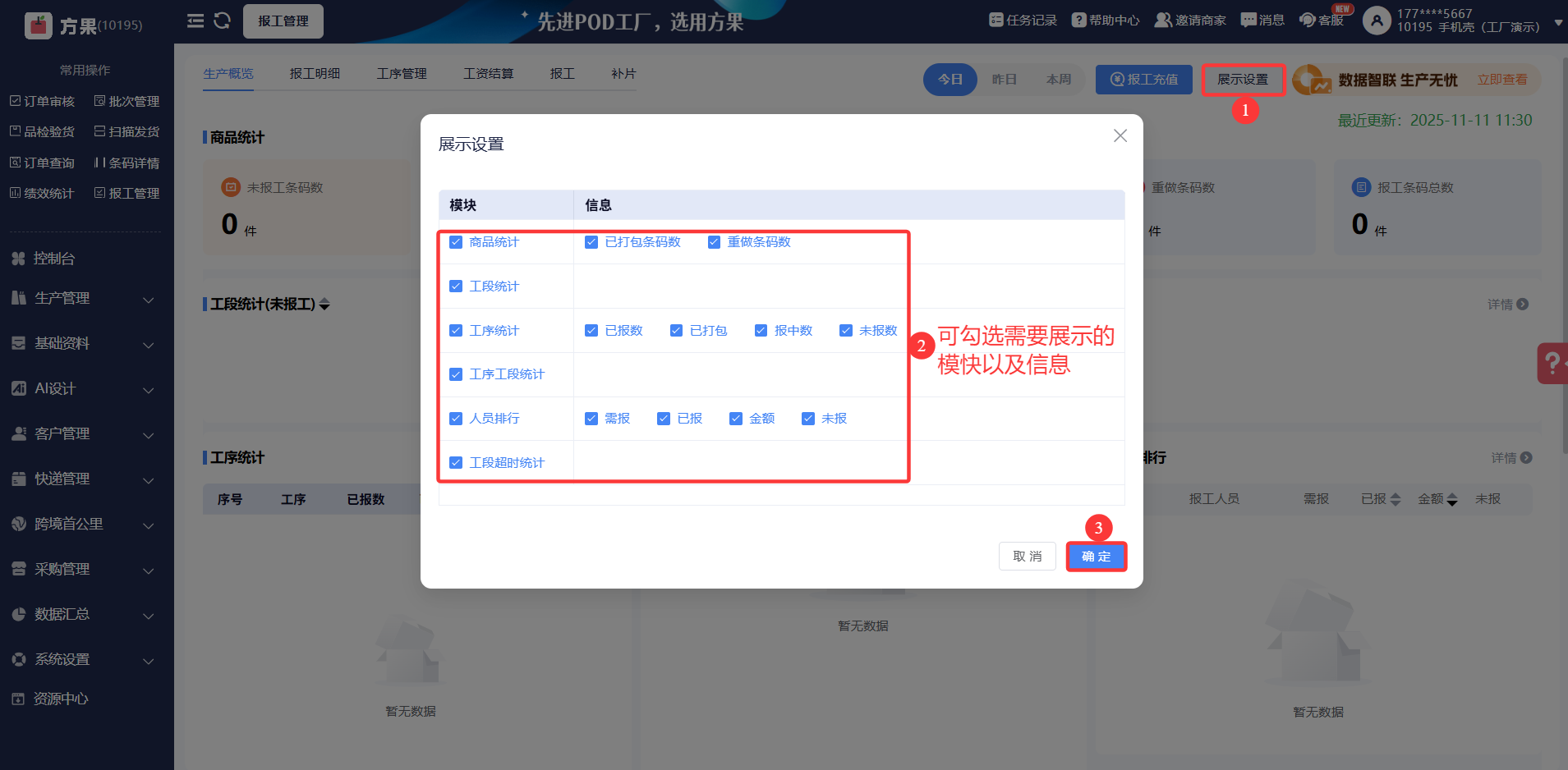Switch to the 工资结算 tab

coord(489,74)
